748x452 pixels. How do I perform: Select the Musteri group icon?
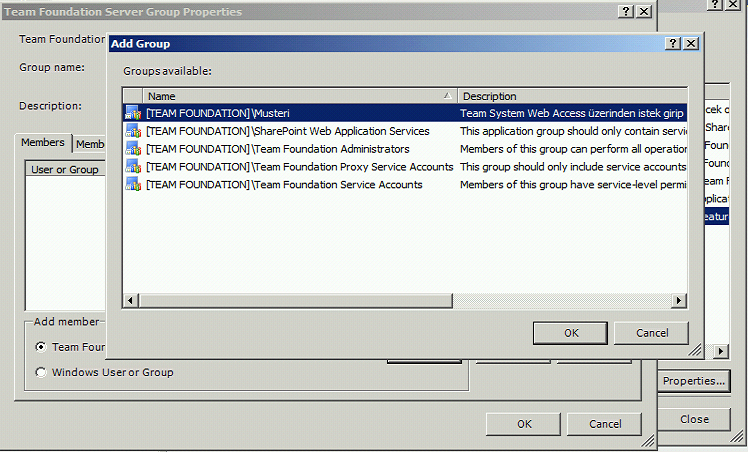tap(133, 113)
